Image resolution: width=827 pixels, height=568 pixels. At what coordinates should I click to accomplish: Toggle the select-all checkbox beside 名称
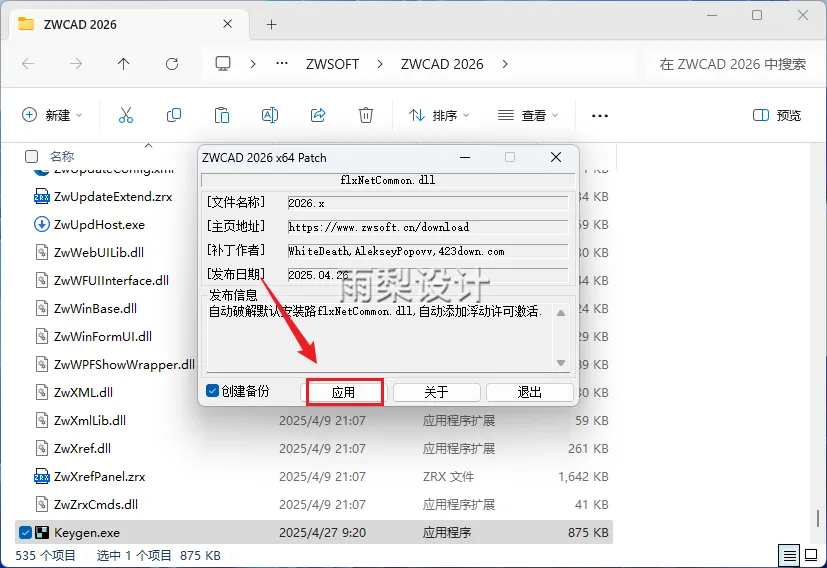[x=32, y=157]
